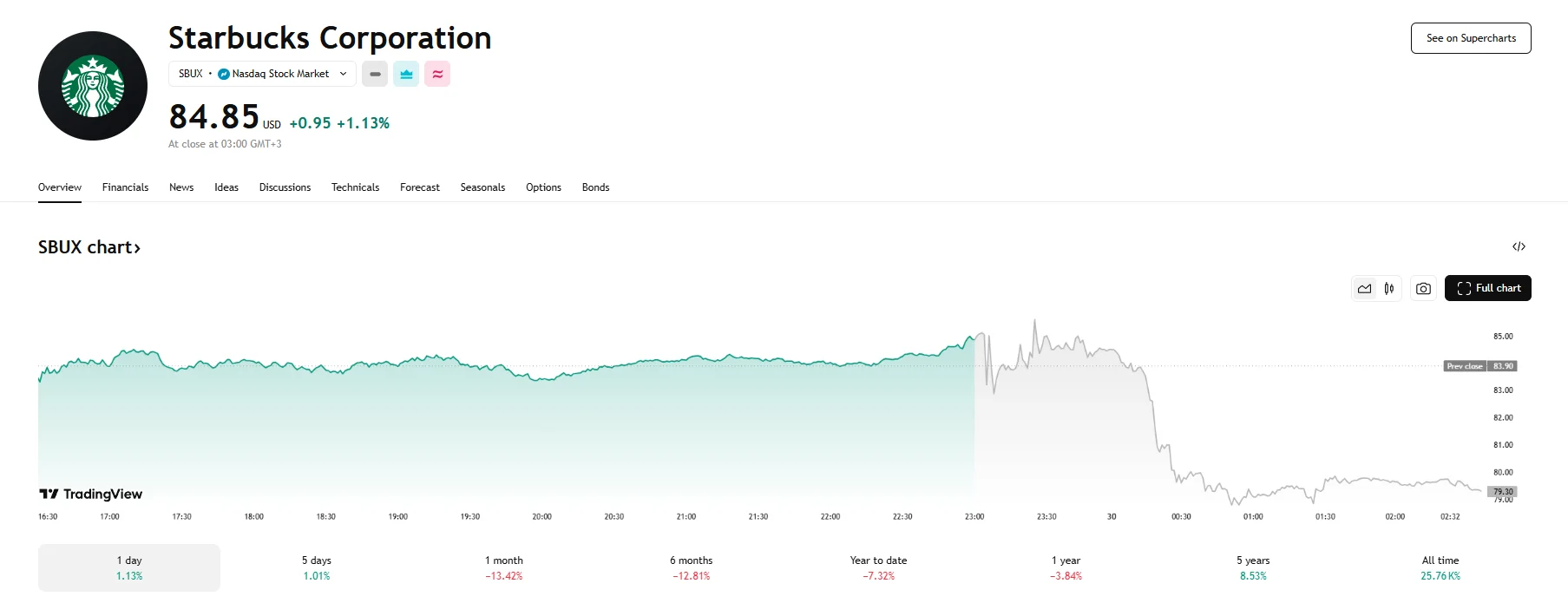
Task: View the Forecast tab
Action: (420, 187)
